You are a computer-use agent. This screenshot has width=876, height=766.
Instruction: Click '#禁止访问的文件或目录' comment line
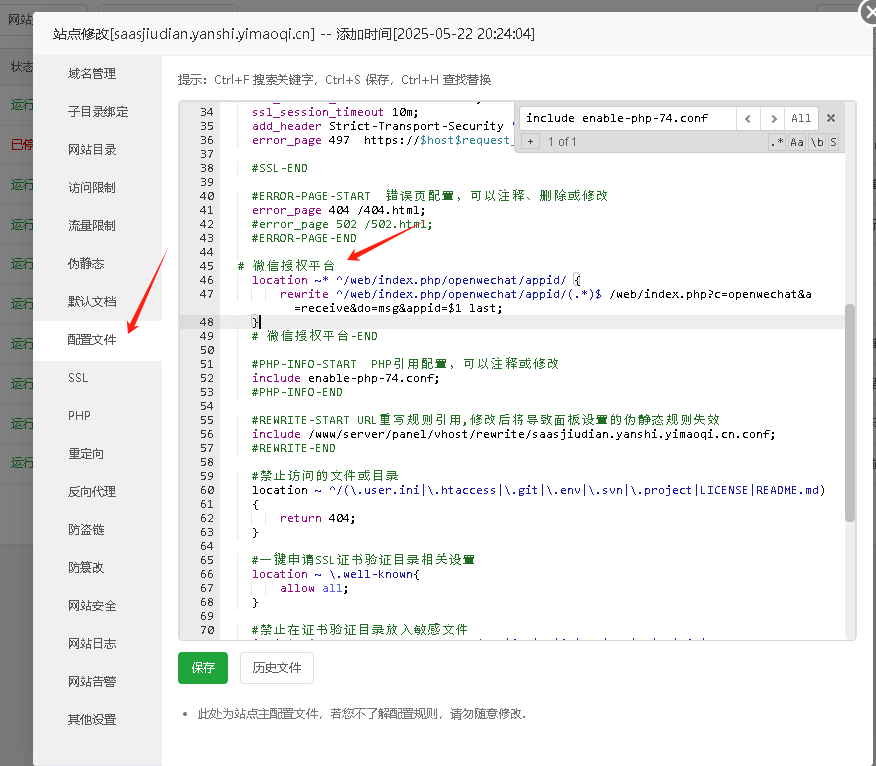[x=325, y=476]
